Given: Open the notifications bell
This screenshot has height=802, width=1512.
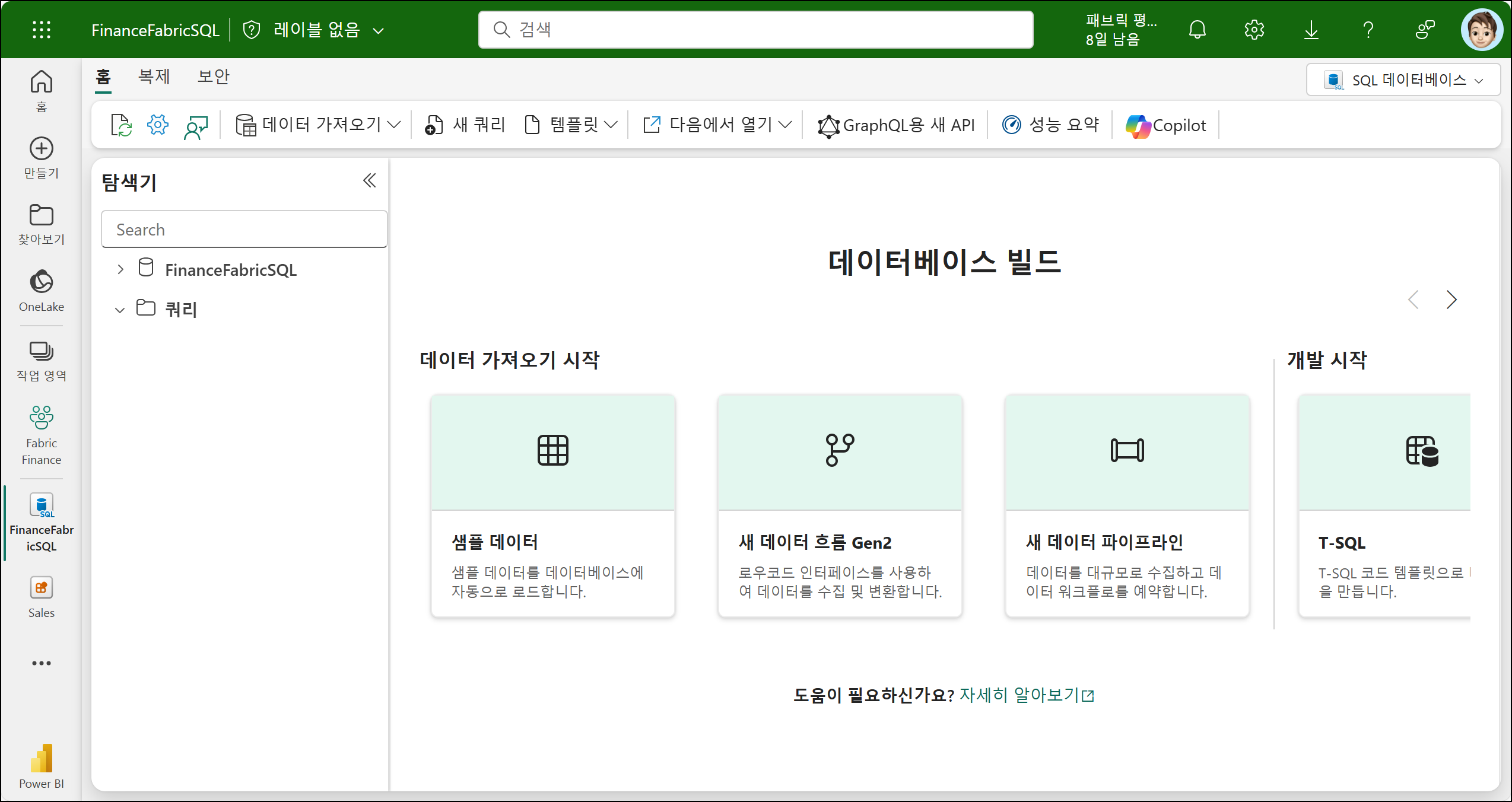Looking at the screenshot, I should pos(1197,30).
